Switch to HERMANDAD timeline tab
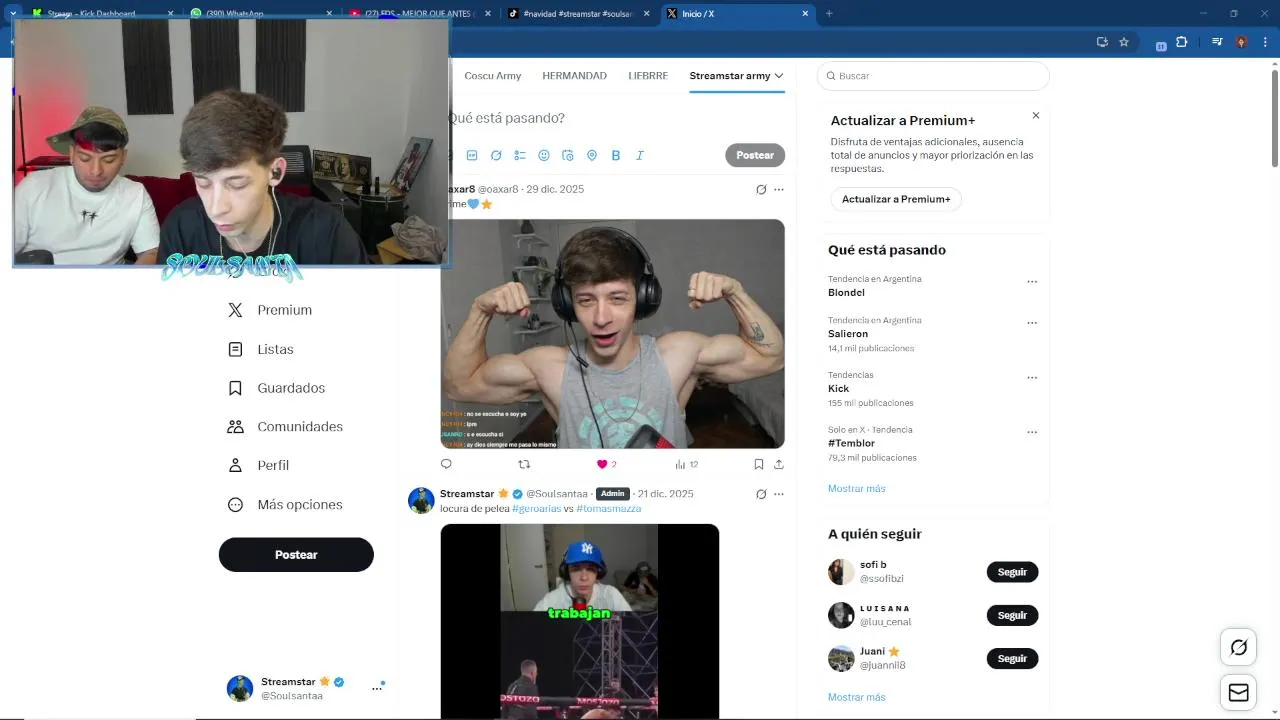The image size is (1280, 720). (574, 76)
